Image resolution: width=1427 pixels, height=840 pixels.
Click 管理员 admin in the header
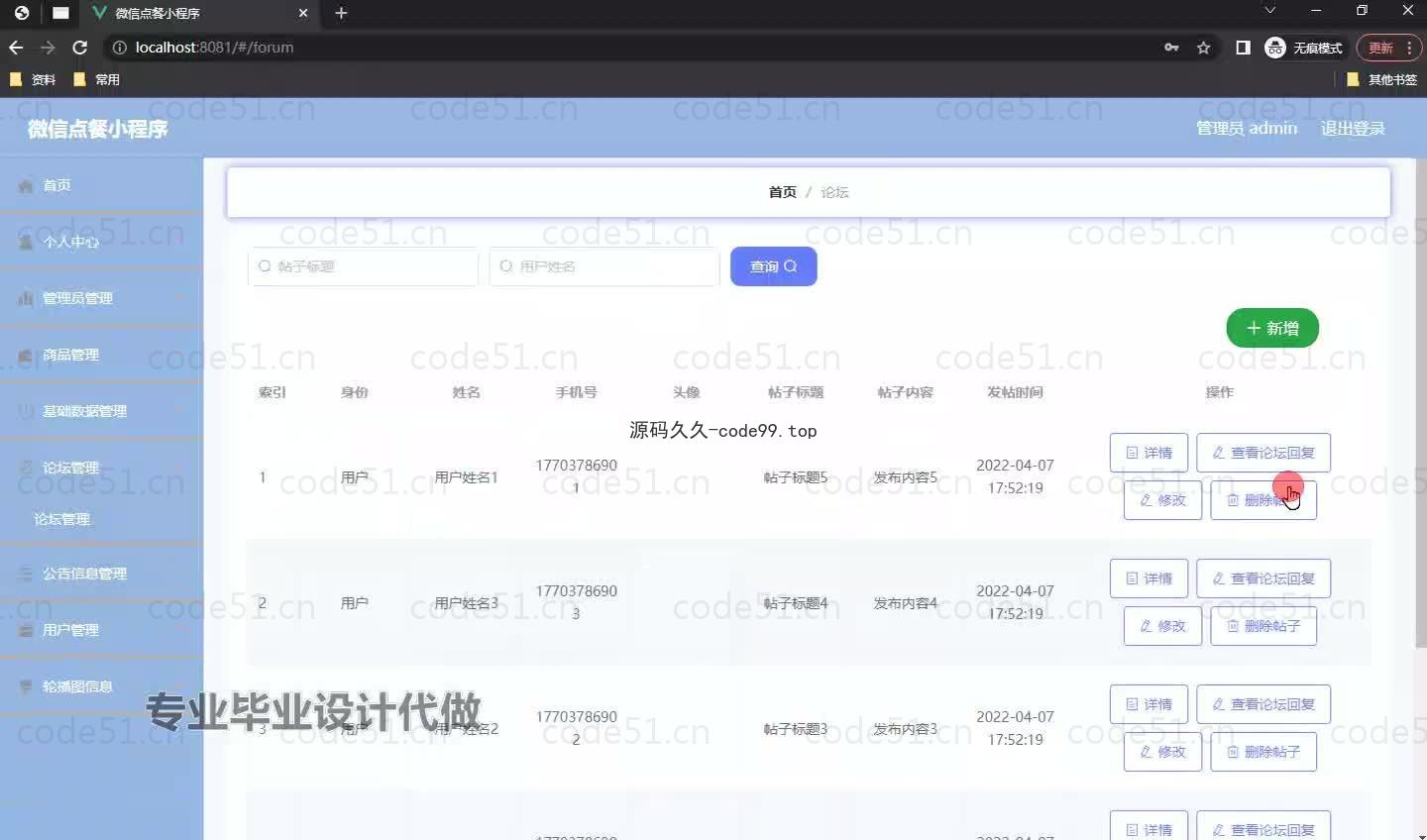pos(1247,128)
